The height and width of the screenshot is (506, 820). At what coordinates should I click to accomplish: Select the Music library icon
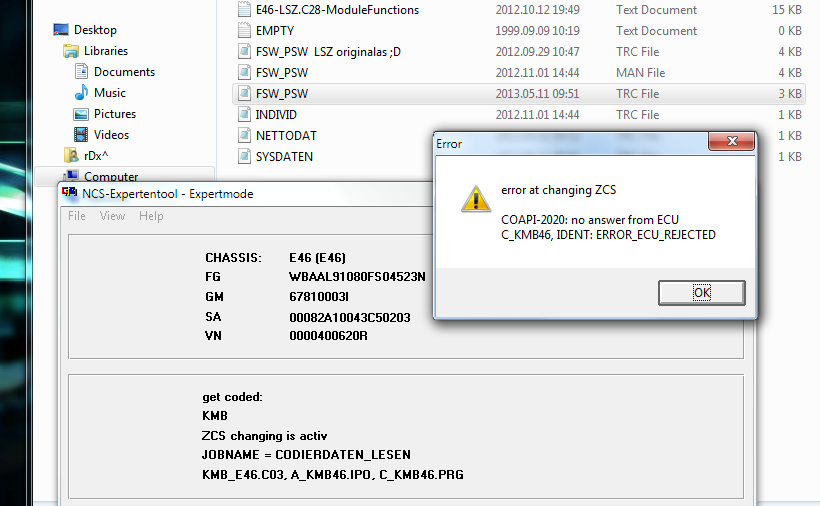[82, 93]
